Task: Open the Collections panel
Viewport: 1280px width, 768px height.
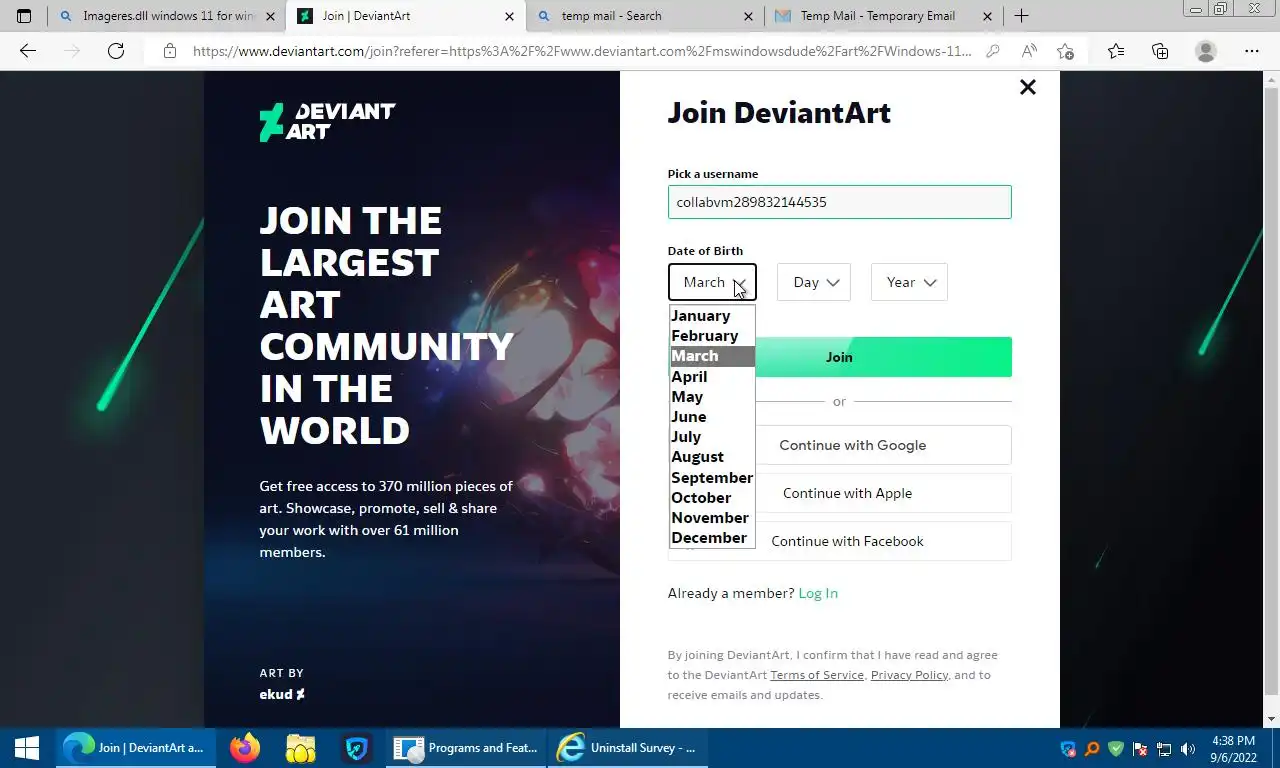Action: tap(1160, 51)
